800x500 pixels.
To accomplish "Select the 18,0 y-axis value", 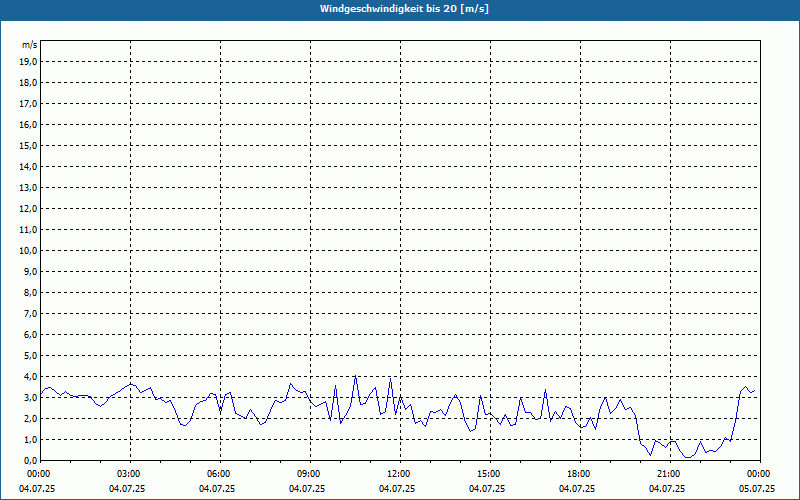I will (x=28, y=83).
